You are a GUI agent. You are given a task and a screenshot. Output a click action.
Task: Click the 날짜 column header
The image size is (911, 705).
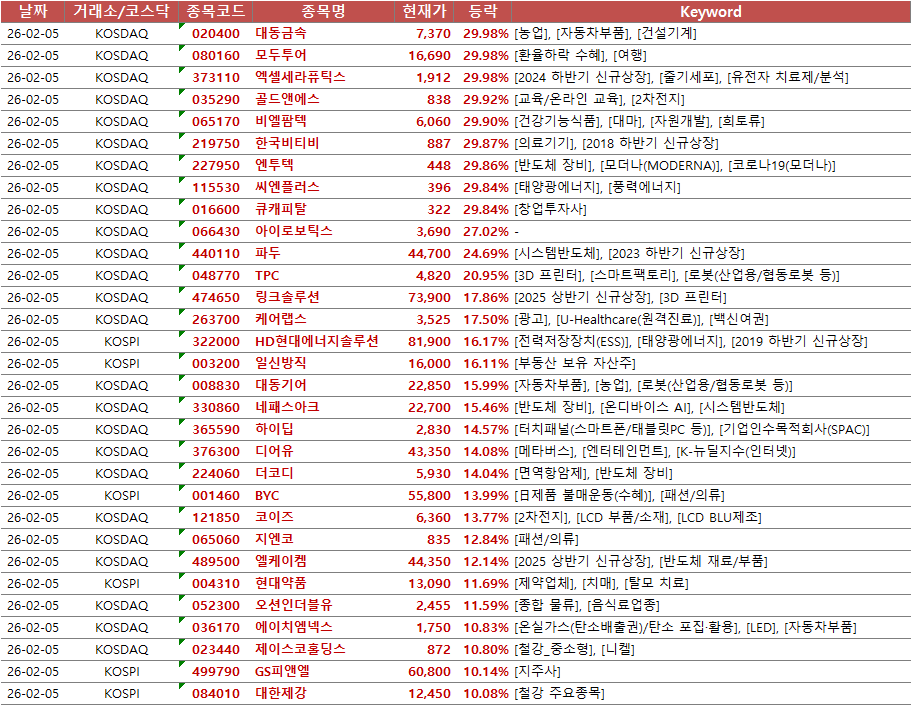[x=33, y=11]
